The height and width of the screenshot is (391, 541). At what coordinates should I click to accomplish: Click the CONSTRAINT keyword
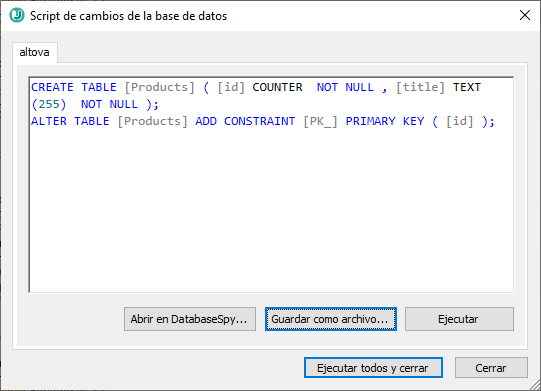pyautogui.click(x=259, y=121)
